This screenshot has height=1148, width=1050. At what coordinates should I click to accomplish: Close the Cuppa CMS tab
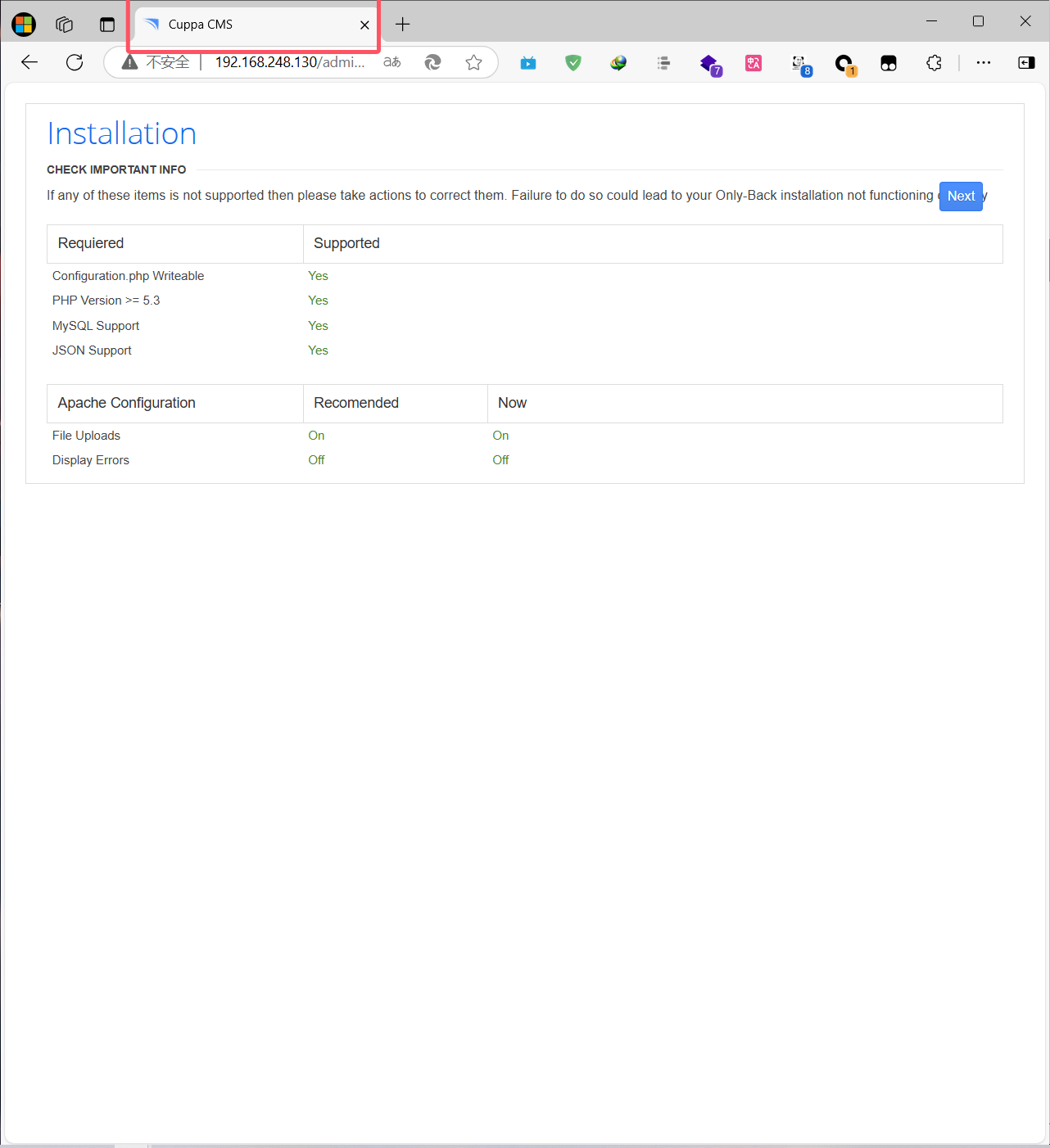coord(364,25)
